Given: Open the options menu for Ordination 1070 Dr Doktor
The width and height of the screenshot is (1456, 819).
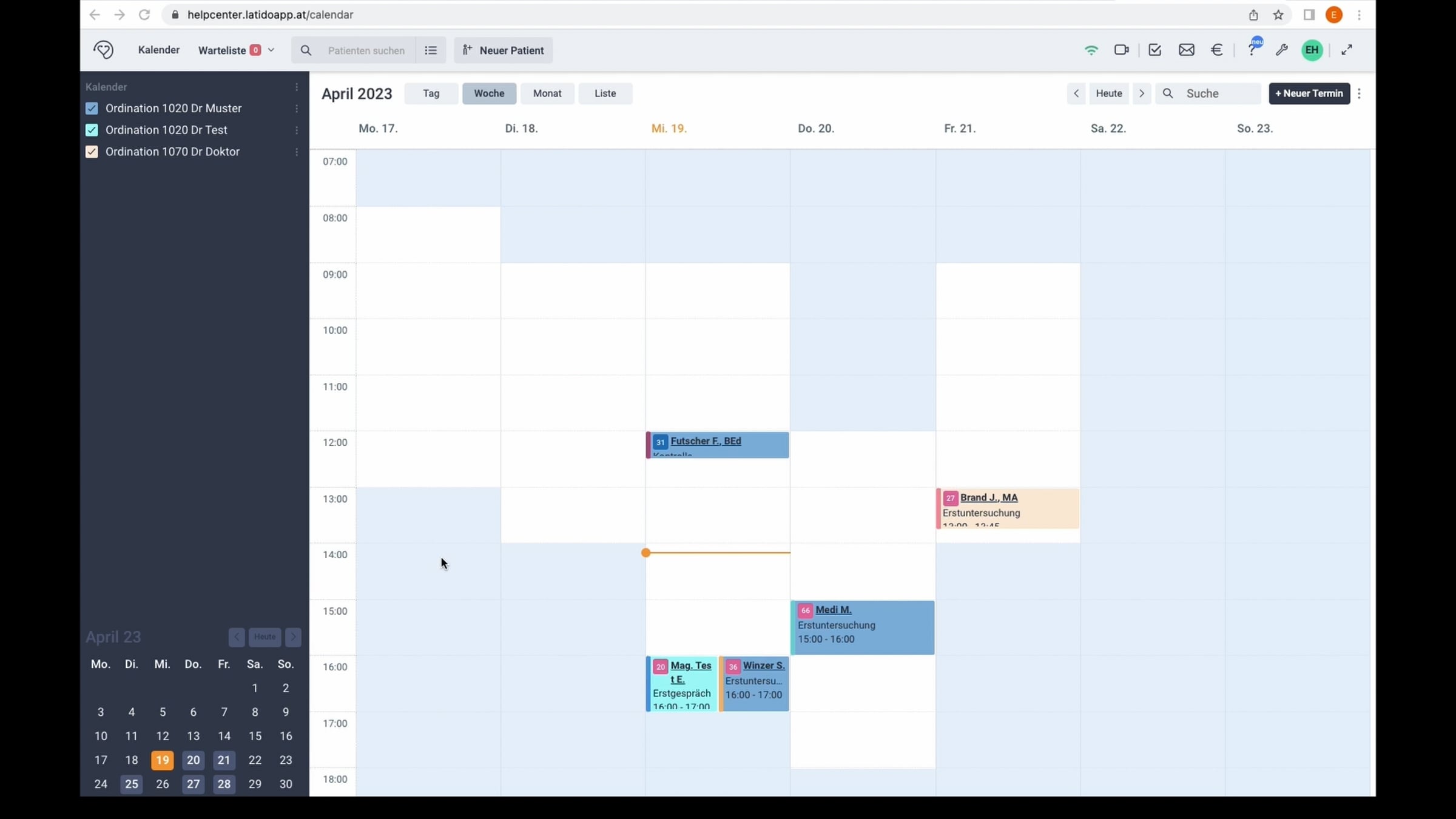Looking at the screenshot, I should 297,152.
